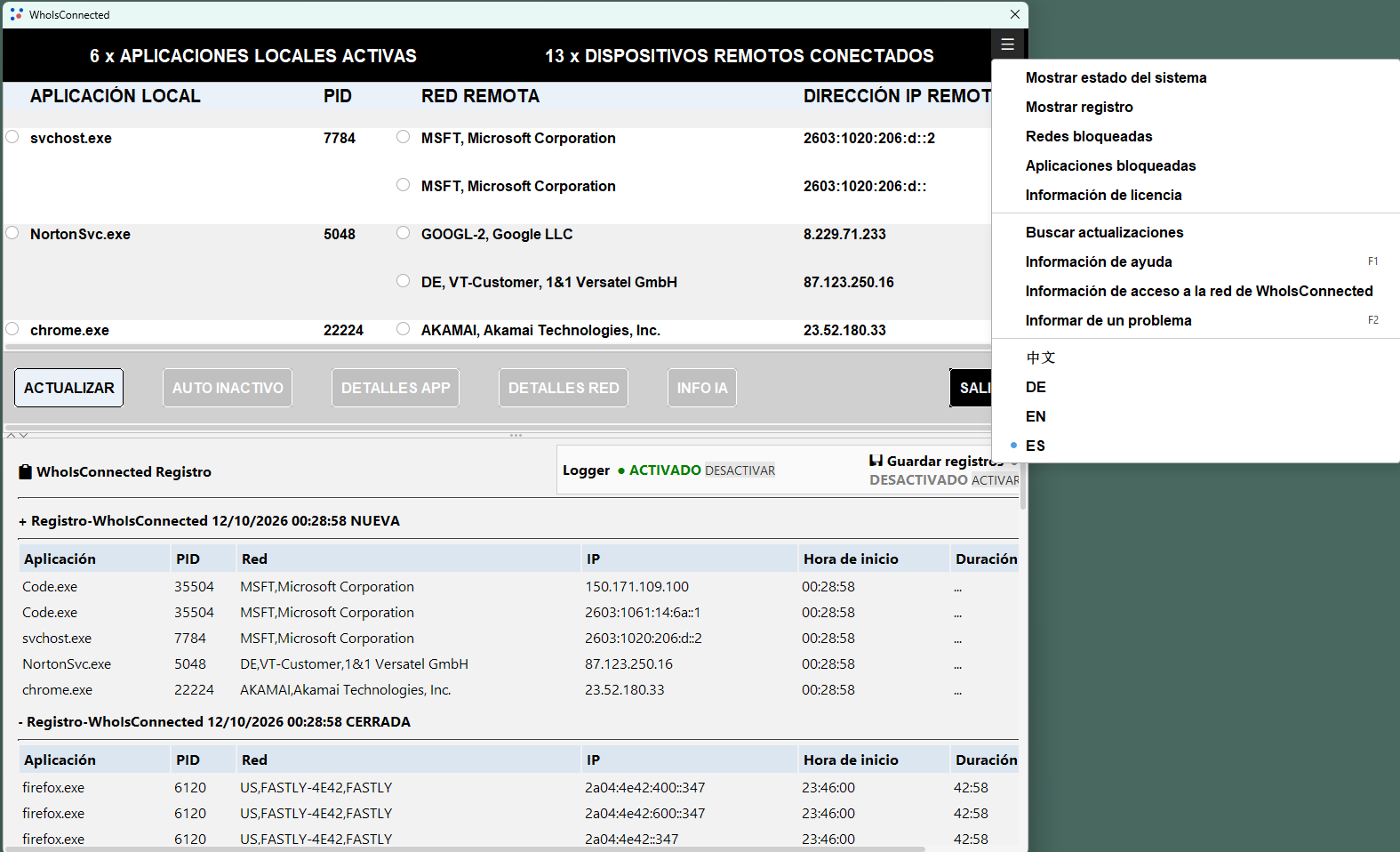Select the GOOGL-2, Google LLC network radio
The width and height of the screenshot is (1400, 852).
pyautogui.click(x=404, y=233)
